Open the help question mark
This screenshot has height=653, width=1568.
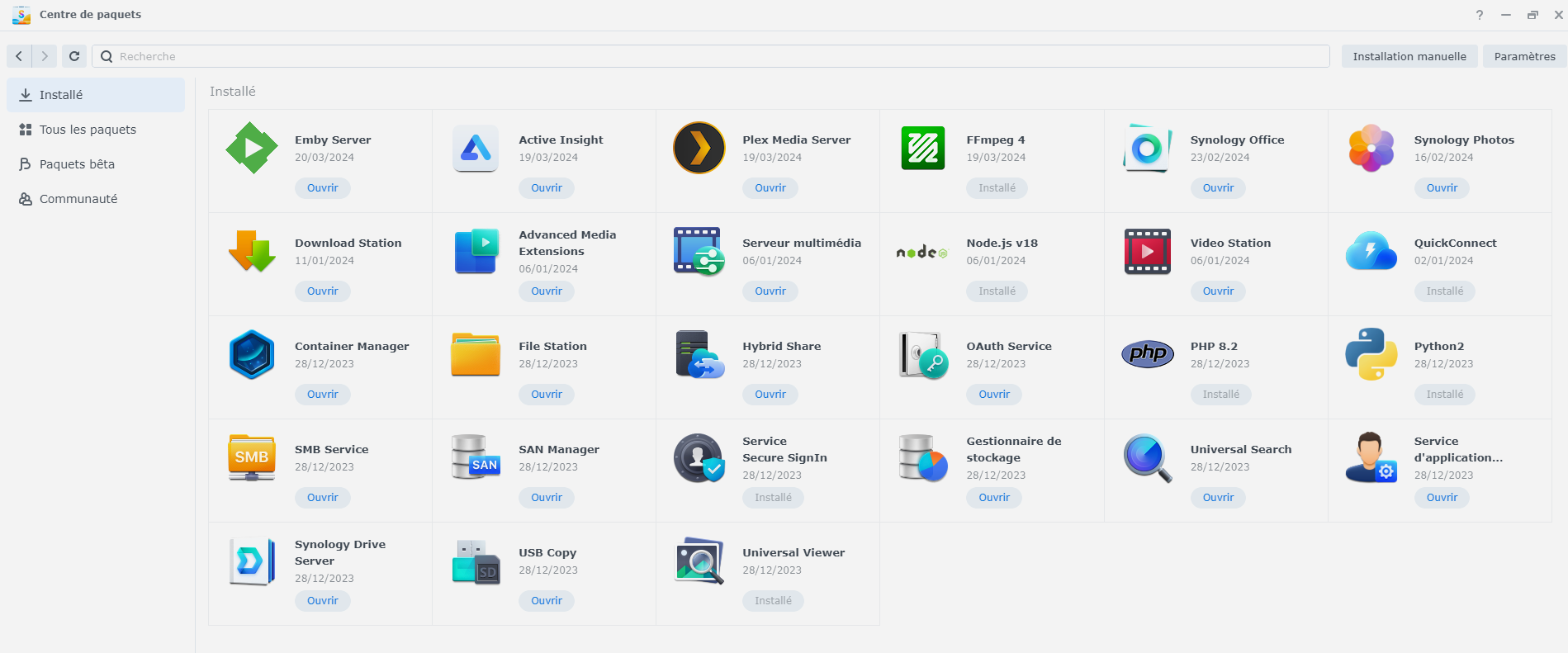tap(1480, 15)
